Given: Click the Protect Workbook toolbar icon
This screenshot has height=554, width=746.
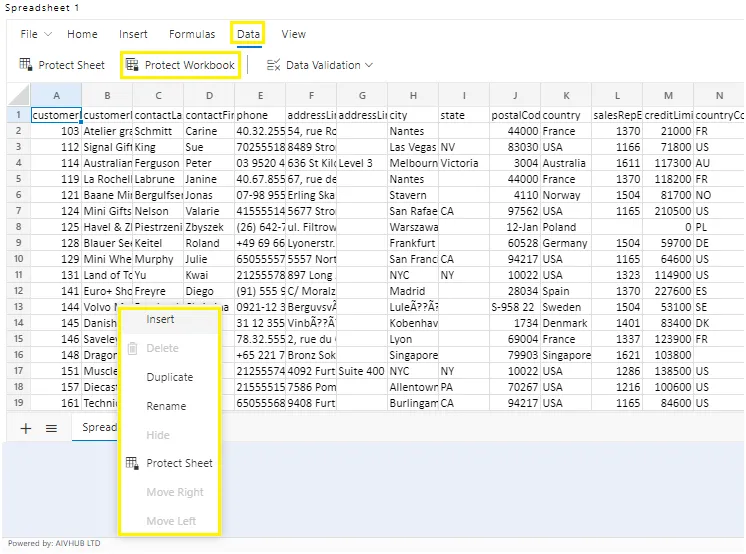Looking at the screenshot, I should [132, 64].
